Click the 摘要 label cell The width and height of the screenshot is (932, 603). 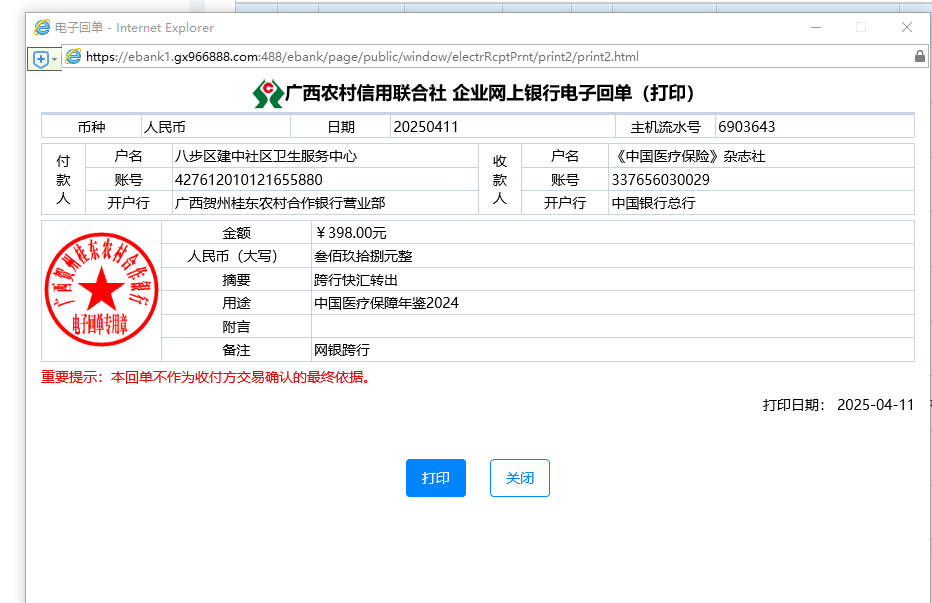(236, 280)
